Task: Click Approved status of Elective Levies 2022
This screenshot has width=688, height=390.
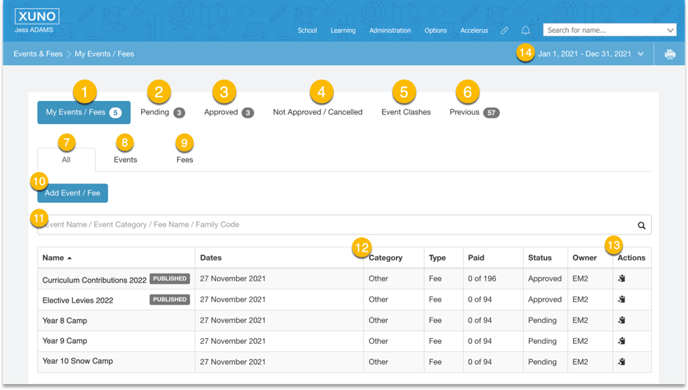Action: click(x=545, y=300)
